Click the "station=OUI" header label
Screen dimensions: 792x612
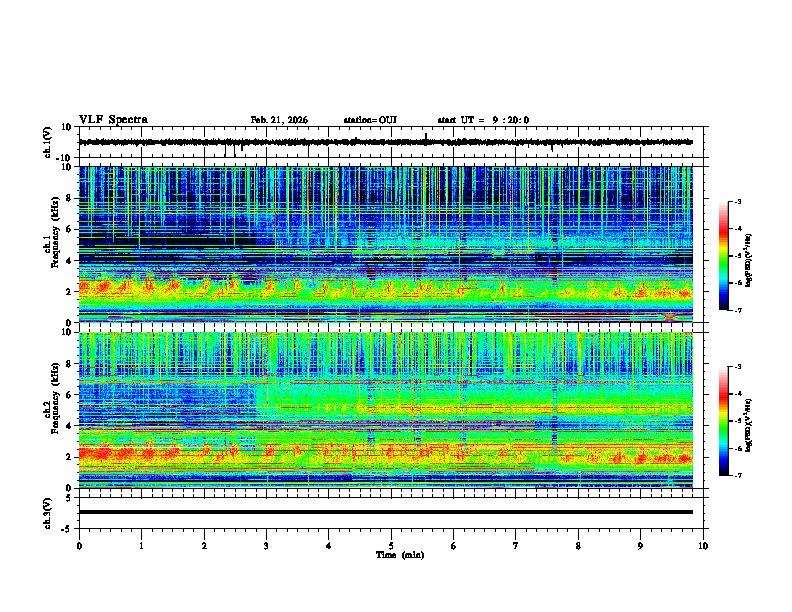point(370,120)
